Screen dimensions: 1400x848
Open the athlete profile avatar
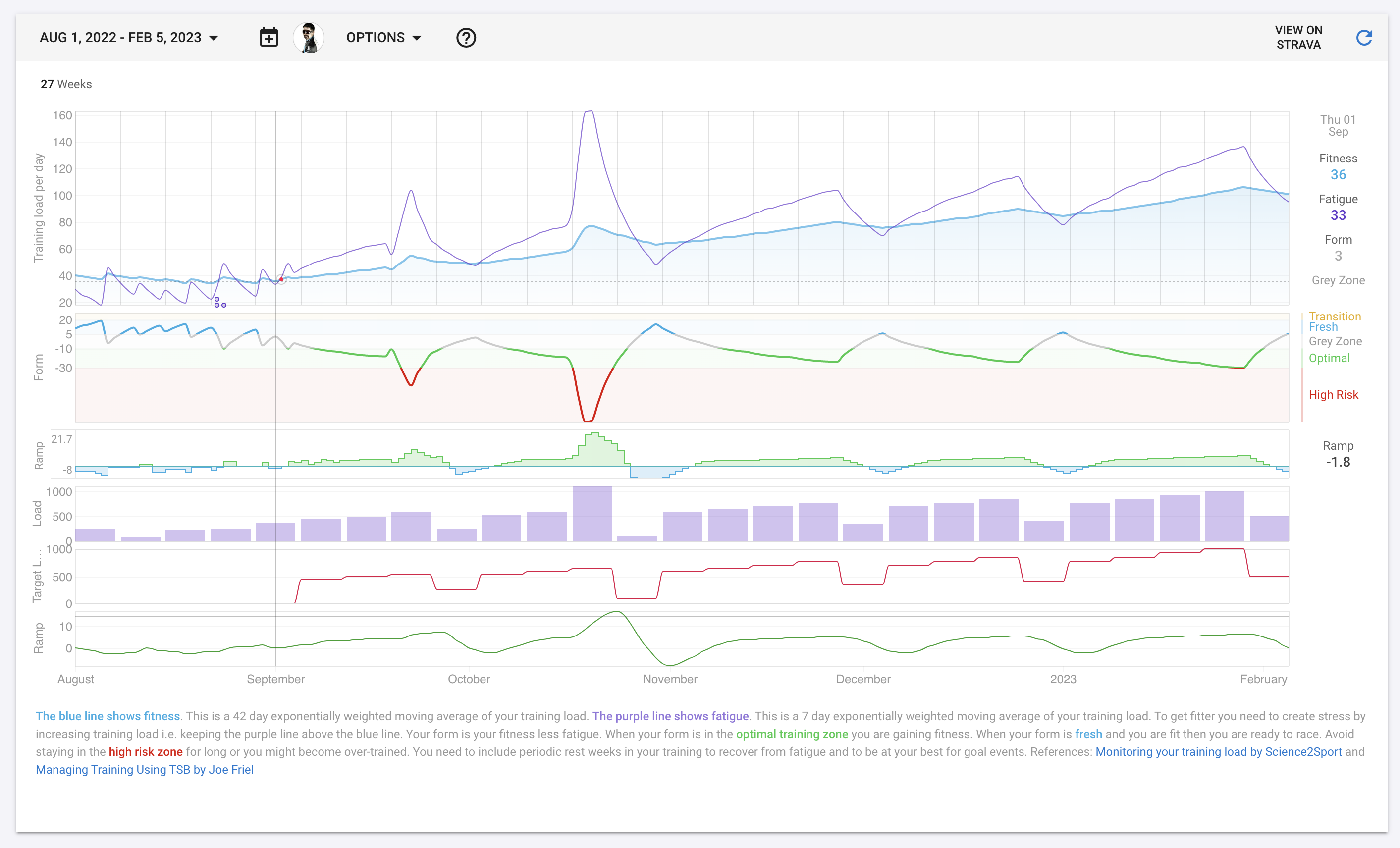tap(309, 38)
